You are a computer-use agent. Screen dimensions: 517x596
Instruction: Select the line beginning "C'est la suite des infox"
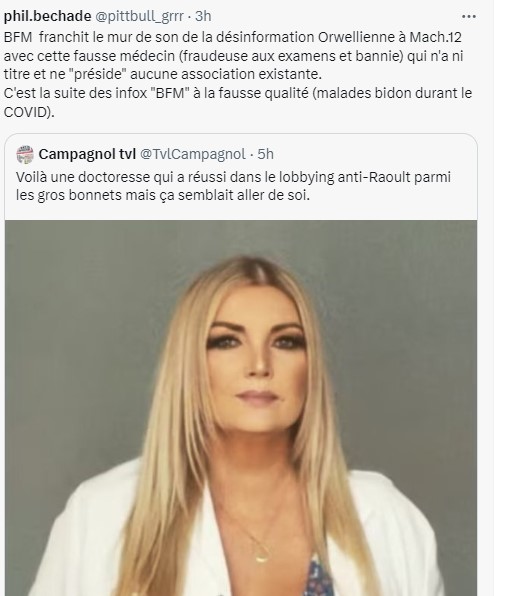coord(238,93)
